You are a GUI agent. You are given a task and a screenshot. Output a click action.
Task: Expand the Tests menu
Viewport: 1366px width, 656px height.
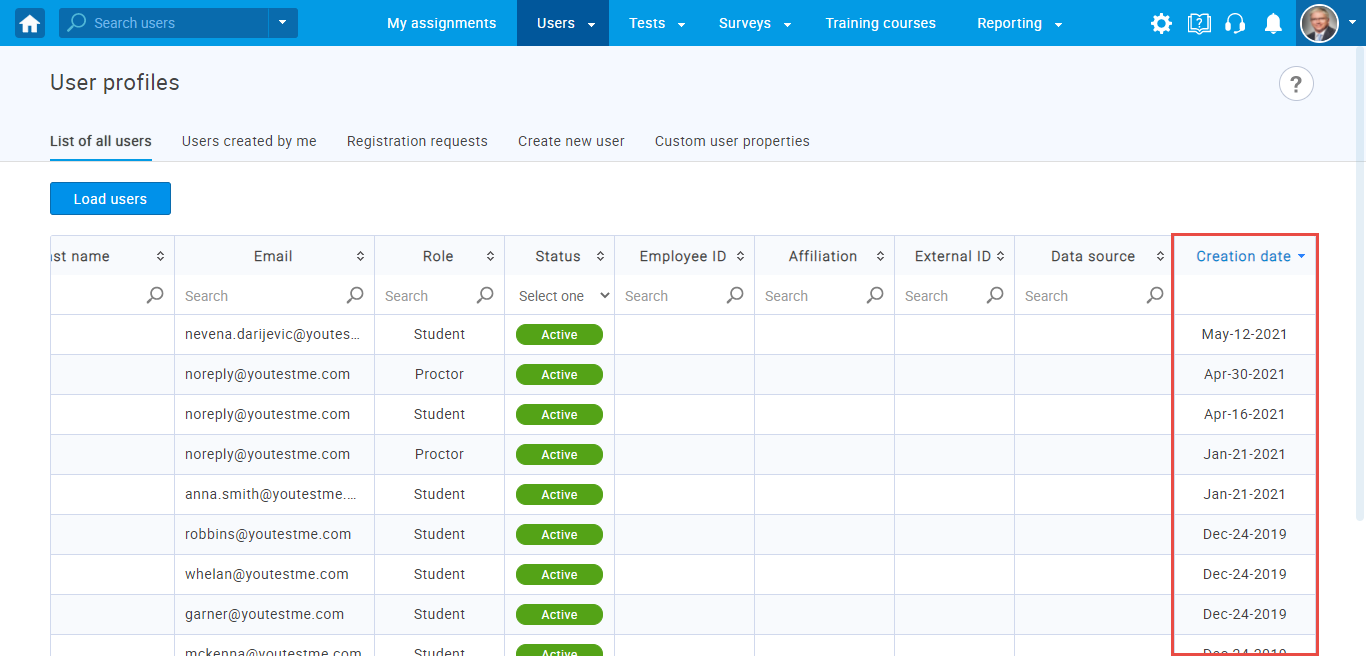(x=655, y=23)
